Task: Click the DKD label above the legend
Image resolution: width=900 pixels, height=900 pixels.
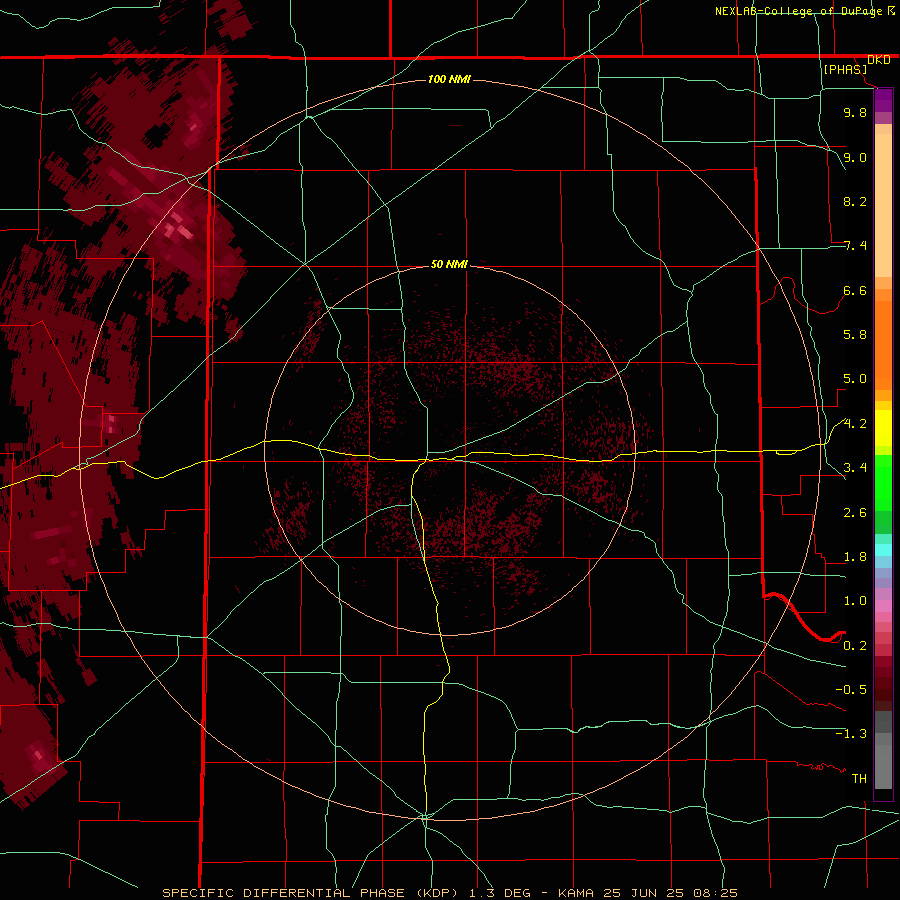Action: click(879, 60)
